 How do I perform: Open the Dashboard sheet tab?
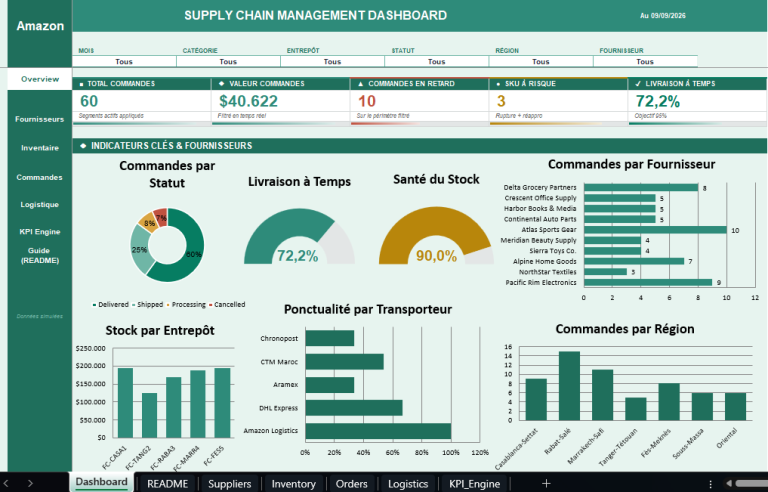coord(101,482)
